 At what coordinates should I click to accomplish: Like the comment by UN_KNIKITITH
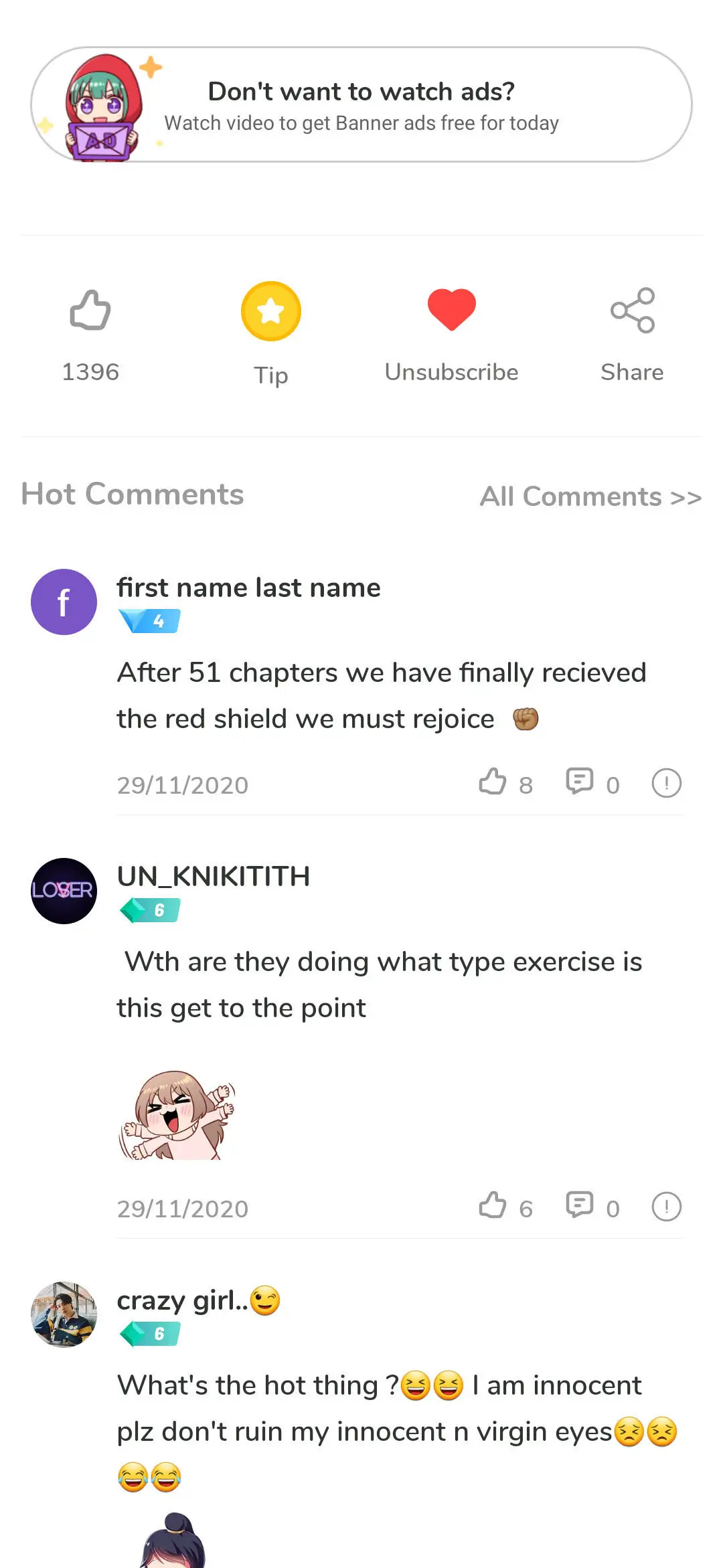(x=493, y=1205)
